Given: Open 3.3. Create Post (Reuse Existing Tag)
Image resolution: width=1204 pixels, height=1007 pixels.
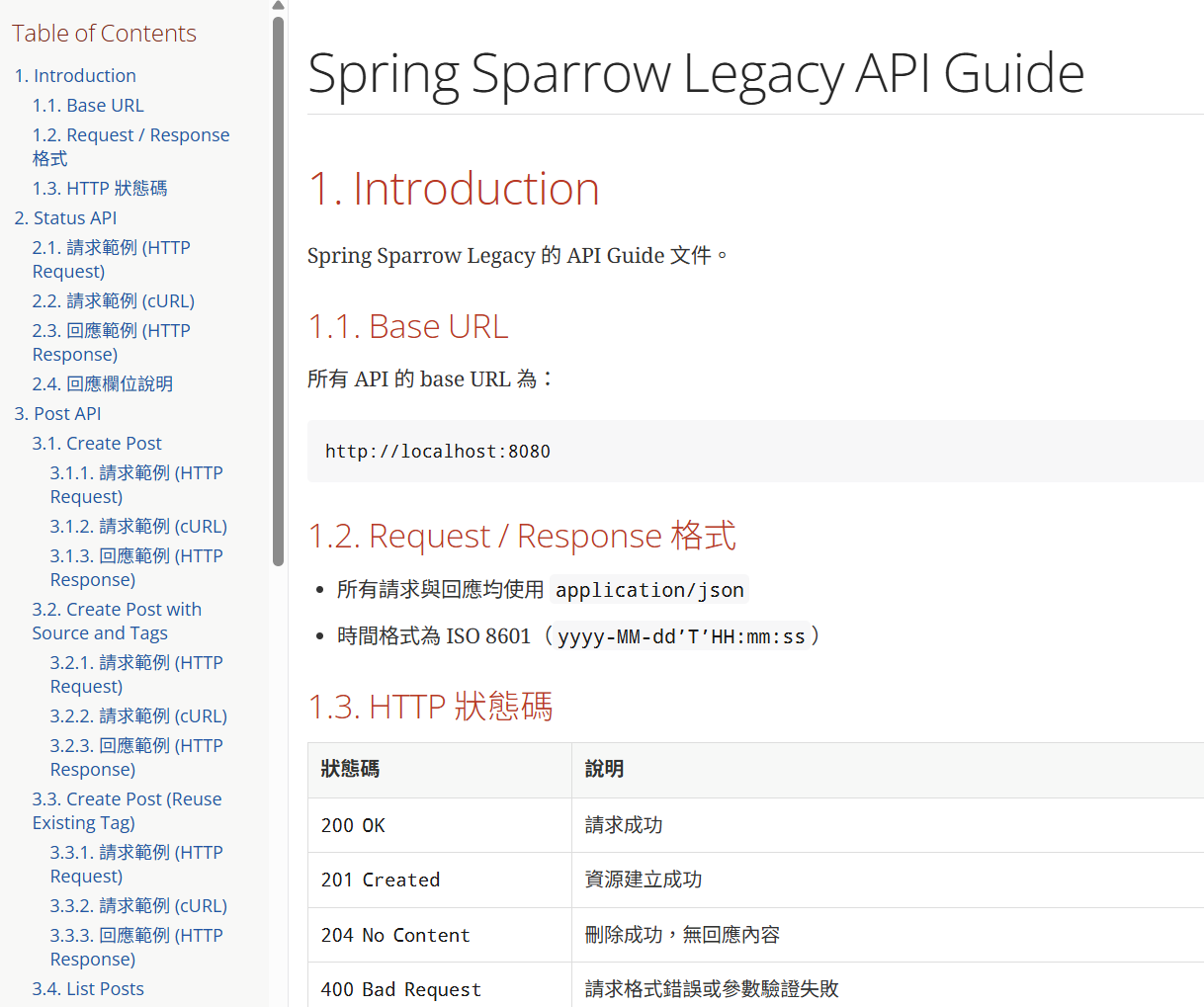Looking at the screenshot, I should (127, 811).
